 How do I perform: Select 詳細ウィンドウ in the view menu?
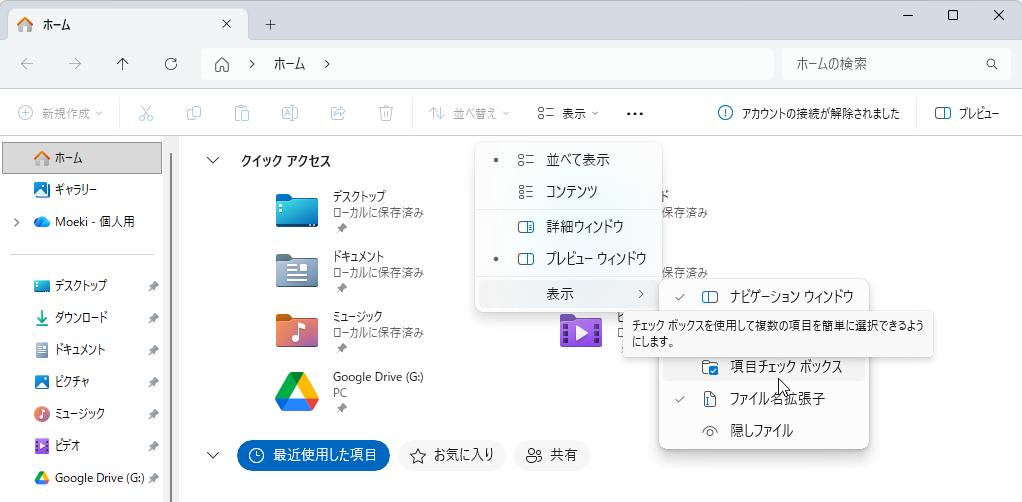(584, 227)
